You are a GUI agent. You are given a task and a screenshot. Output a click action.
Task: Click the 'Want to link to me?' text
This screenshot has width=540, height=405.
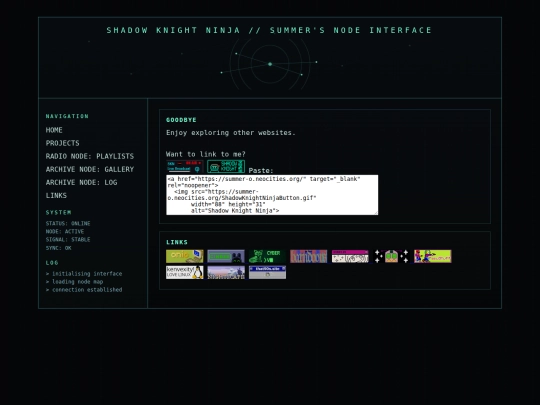206,154
